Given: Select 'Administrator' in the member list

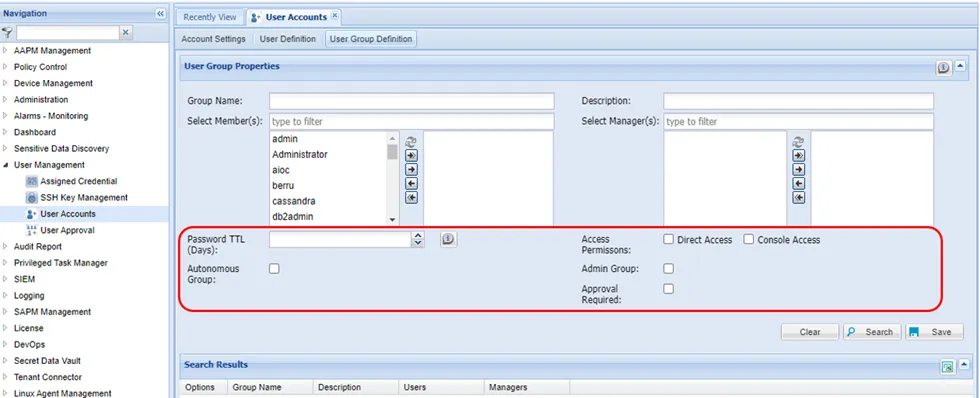Looking at the screenshot, I should tap(329, 154).
